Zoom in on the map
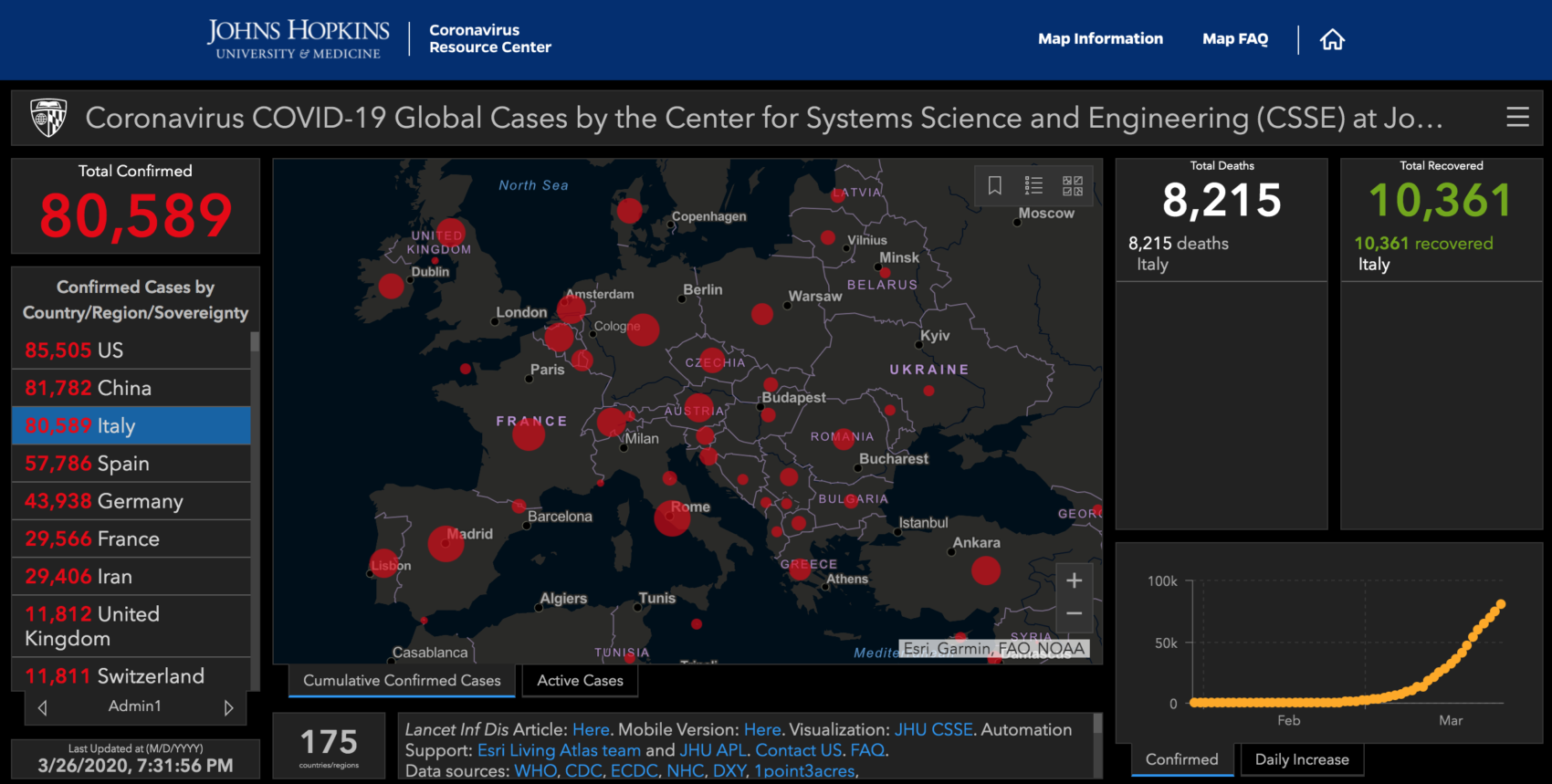 click(x=1075, y=580)
